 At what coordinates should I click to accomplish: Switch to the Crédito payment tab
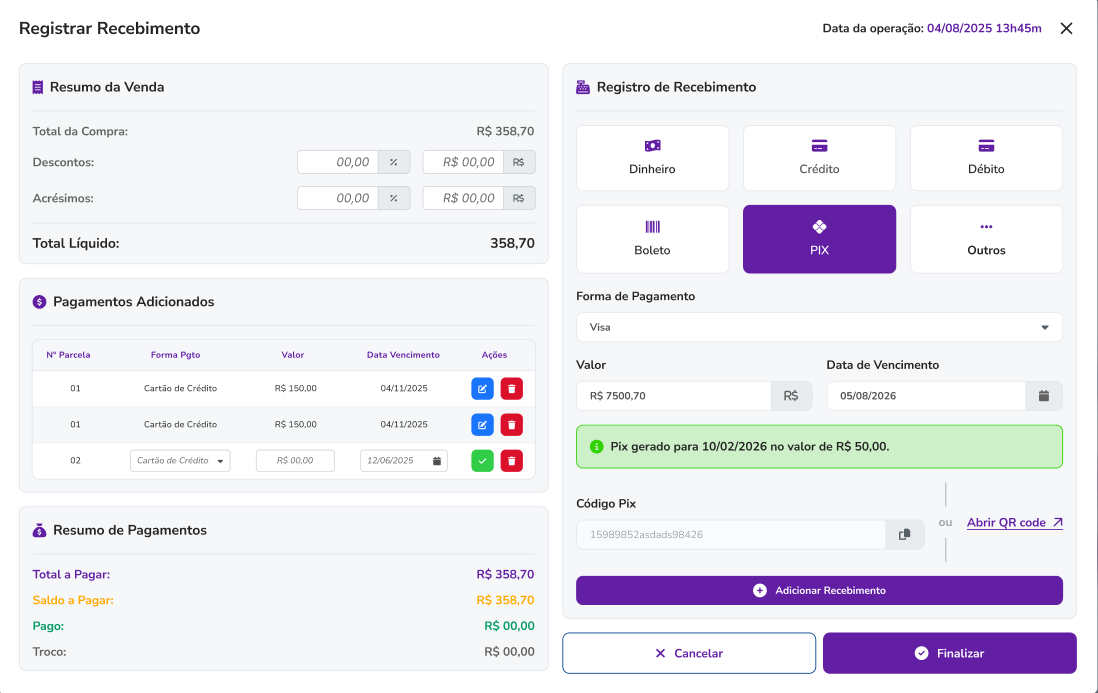(x=819, y=158)
